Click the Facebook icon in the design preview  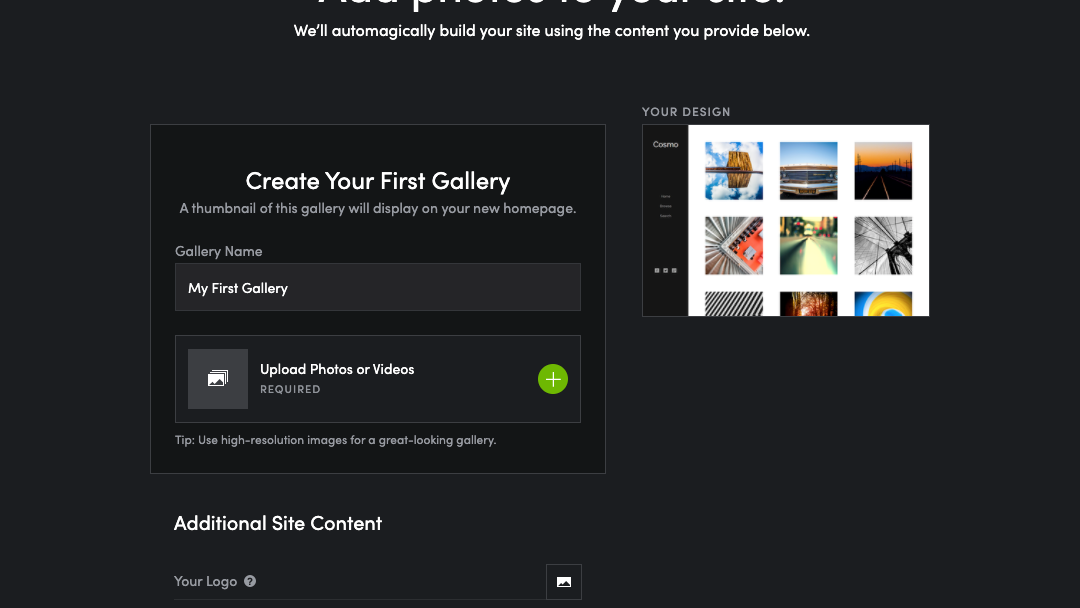657,270
